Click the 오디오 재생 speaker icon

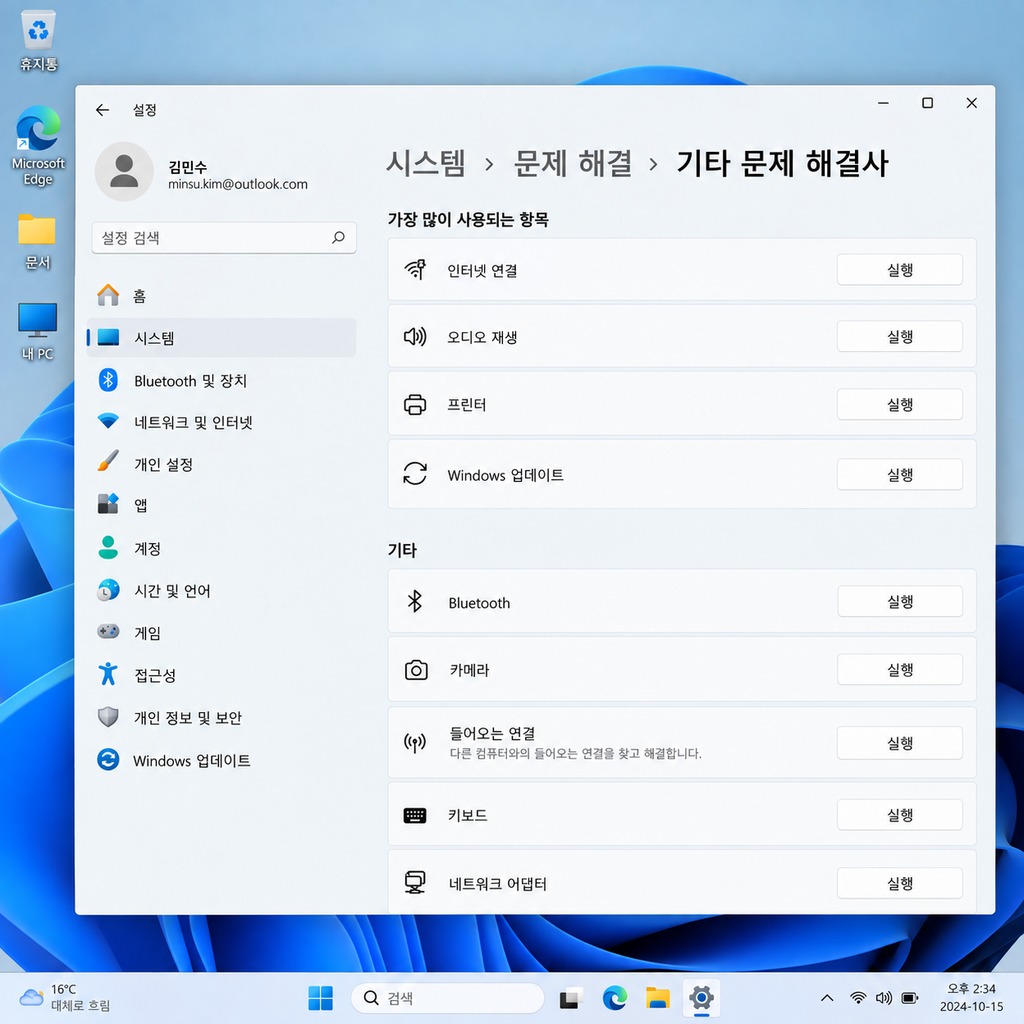[x=415, y=337]
